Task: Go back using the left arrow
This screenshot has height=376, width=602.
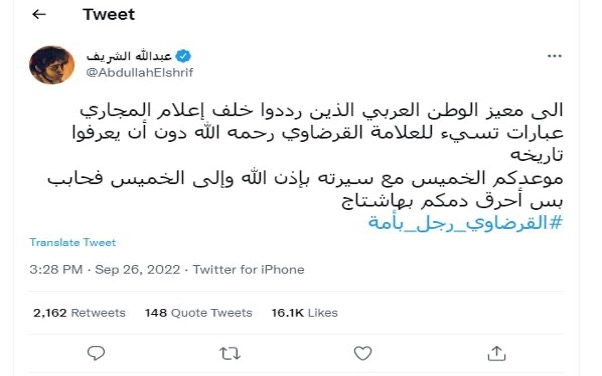Action: point(39,15)
